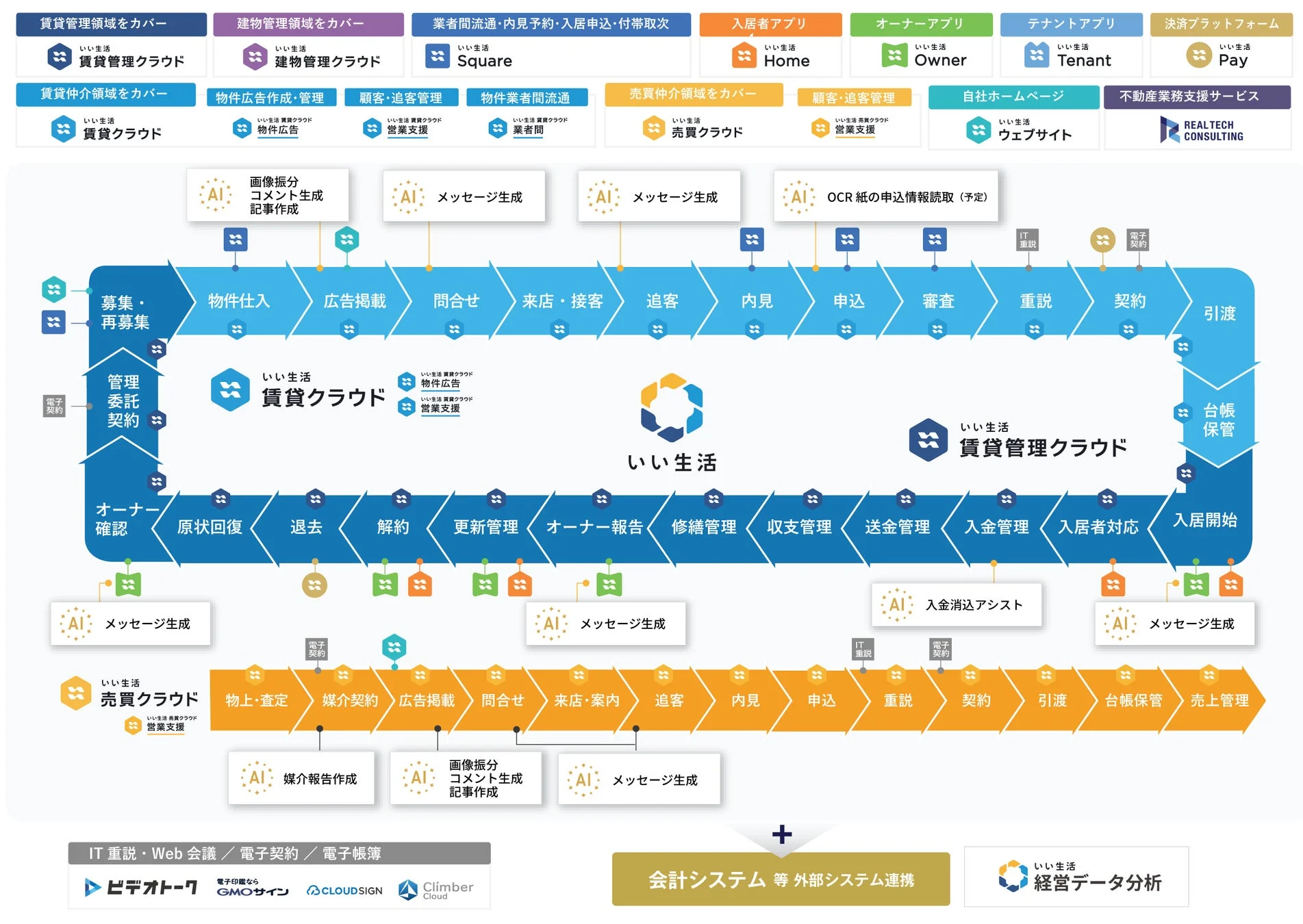Click the central いい生活 multicolor logo

point(672,408)
